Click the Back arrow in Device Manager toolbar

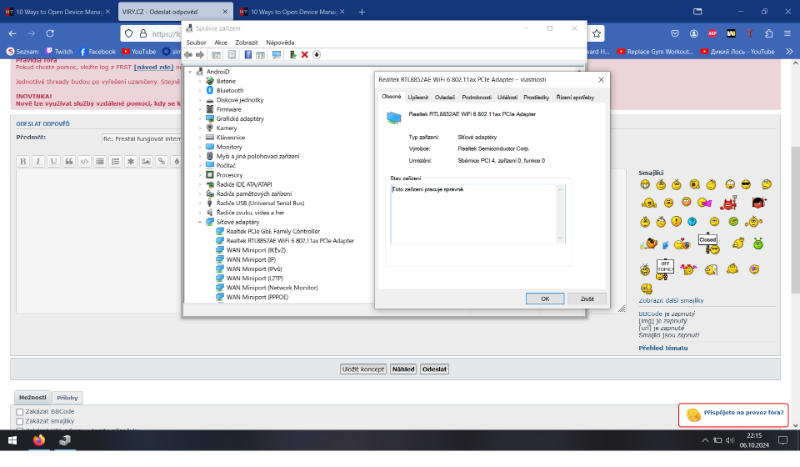coord(188,55)
